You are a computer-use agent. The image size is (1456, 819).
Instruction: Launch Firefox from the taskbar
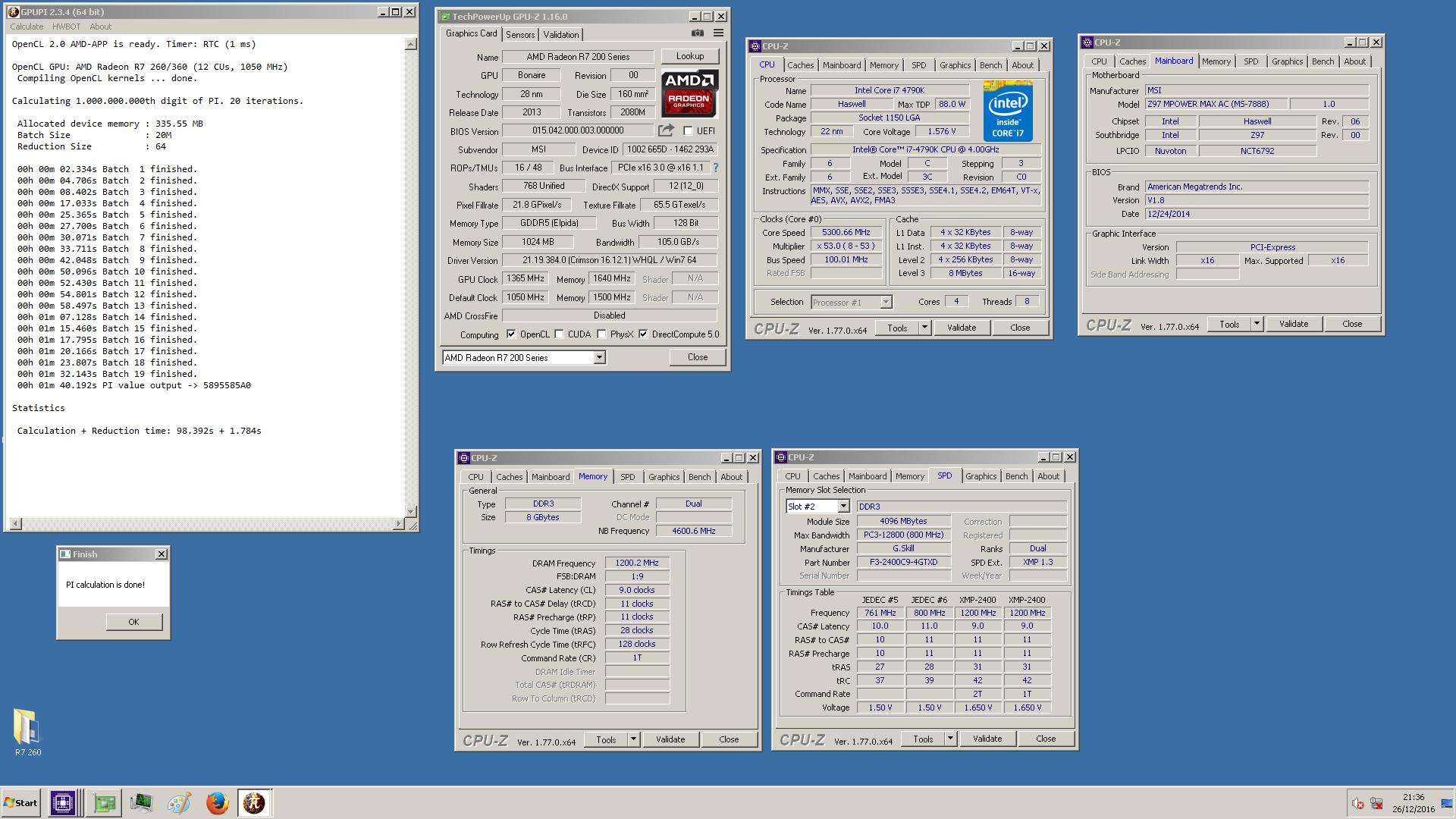(218, 802)
